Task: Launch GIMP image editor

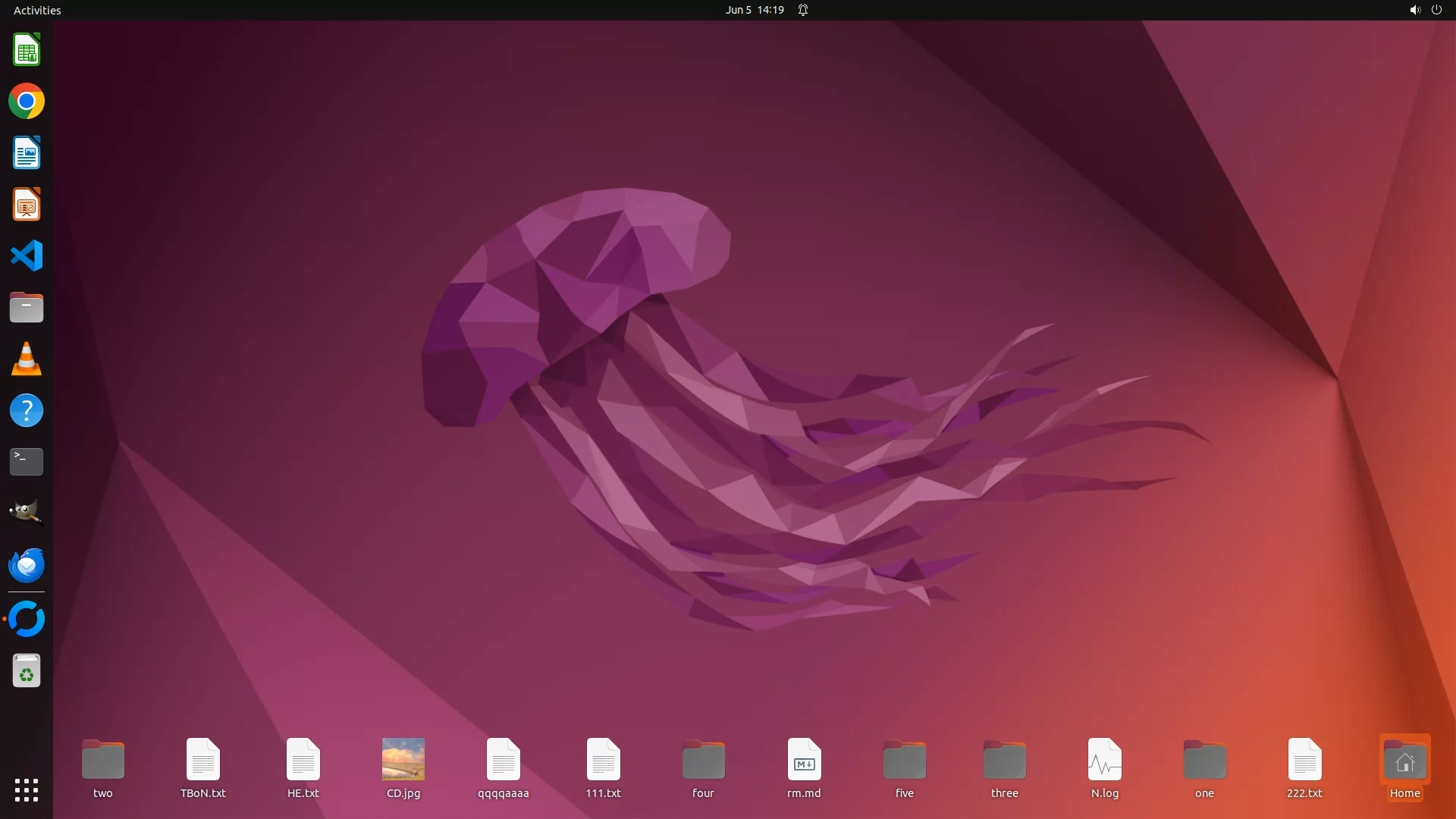Action: [x=27, y=513]
